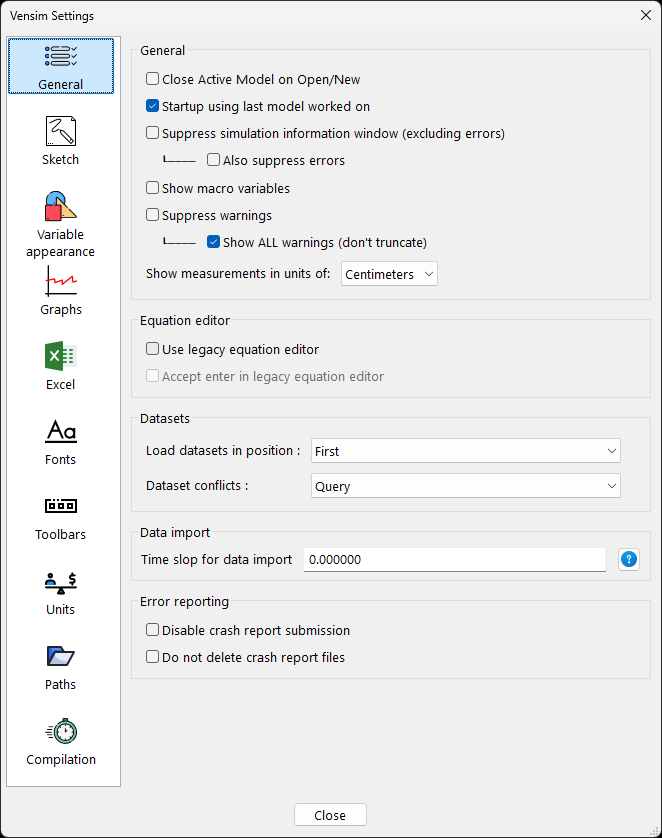Open the Load datasets in position dropdown
Screen dimensions: 662x838
coord(466,451)
